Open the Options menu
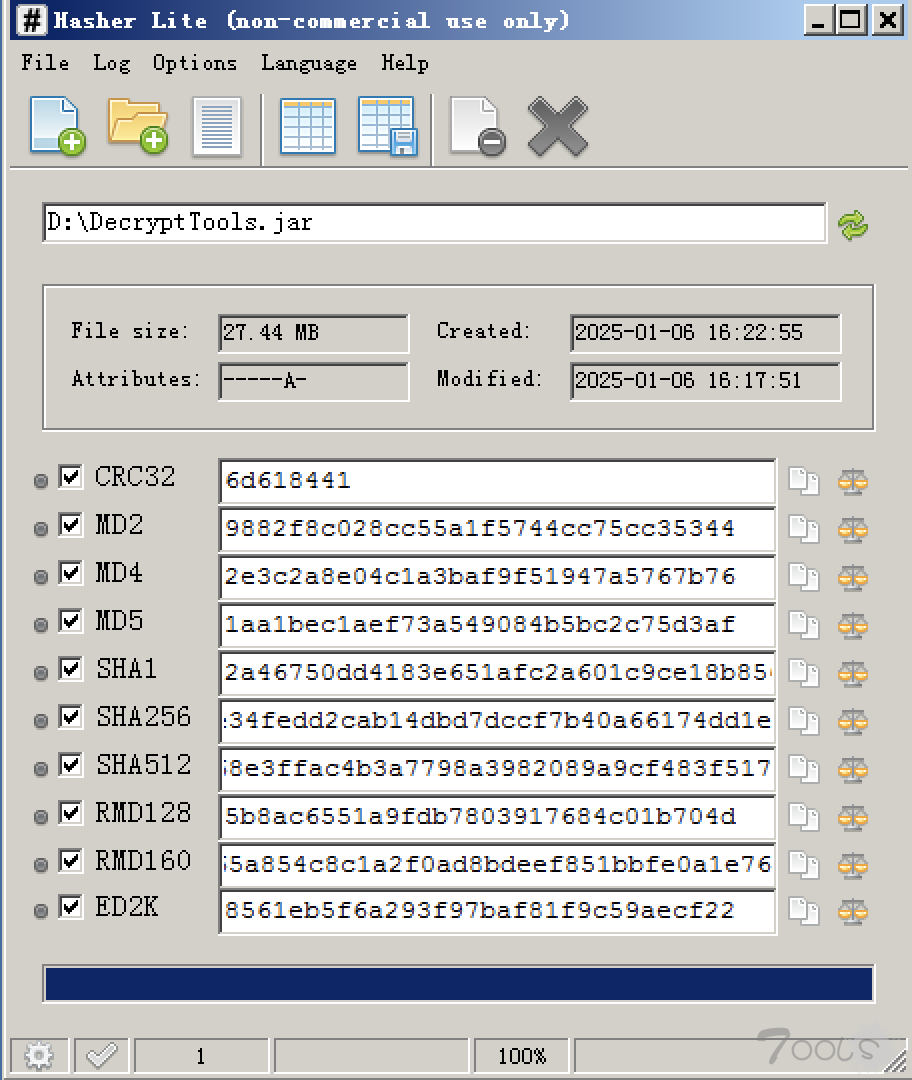Screen dimensions: 912x1080 coord(195,63)
